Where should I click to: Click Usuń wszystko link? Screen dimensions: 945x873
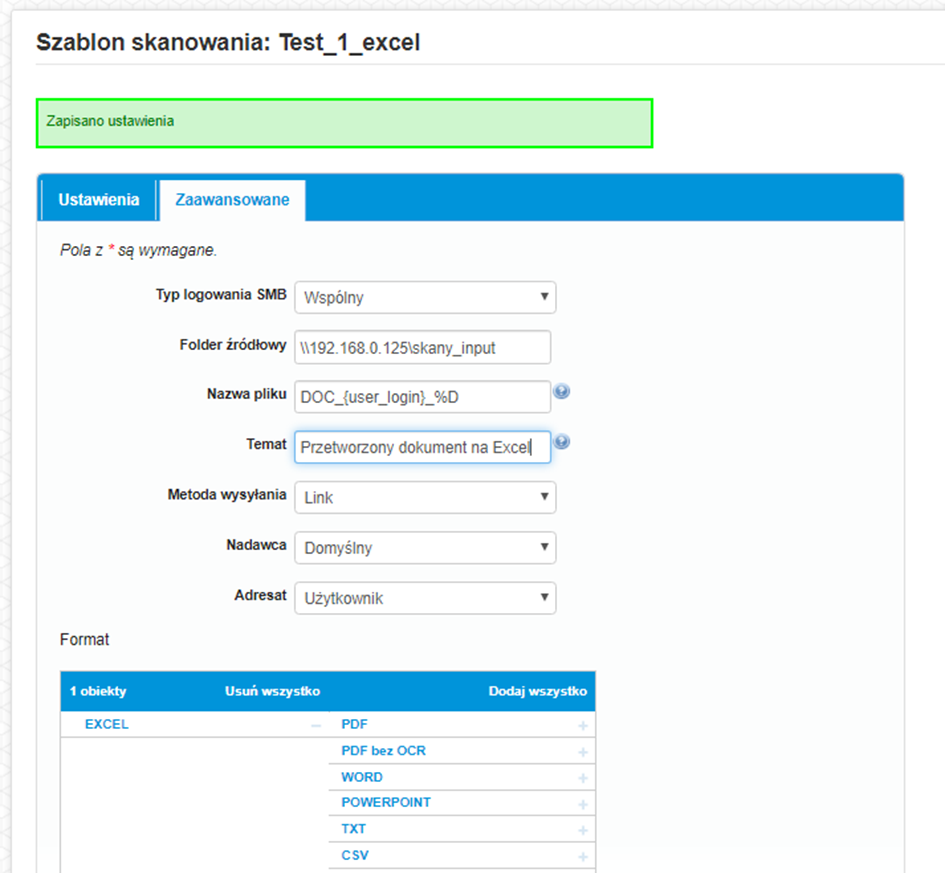click(x=272, y=691)
